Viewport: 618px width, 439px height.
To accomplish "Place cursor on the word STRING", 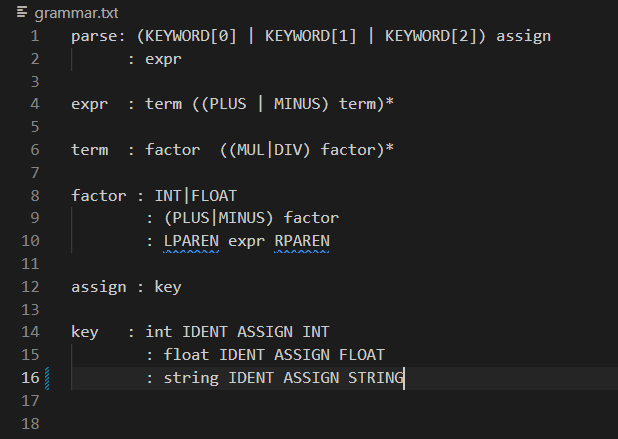I will coord(376,378).
